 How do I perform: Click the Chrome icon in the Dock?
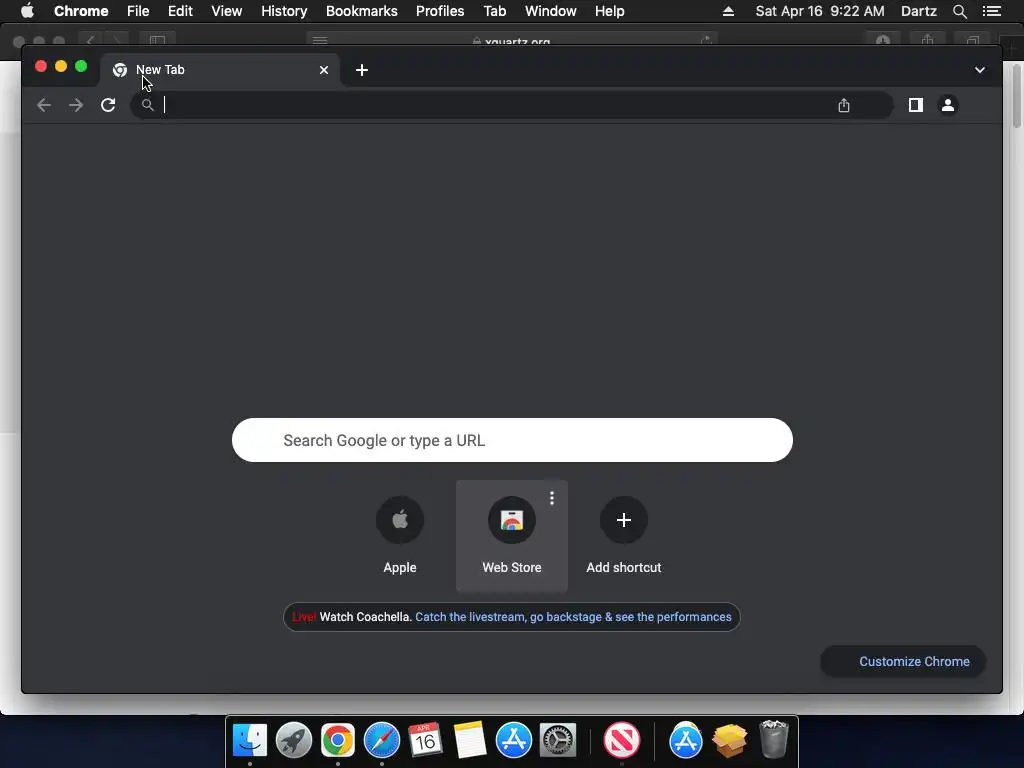(338, 741)
